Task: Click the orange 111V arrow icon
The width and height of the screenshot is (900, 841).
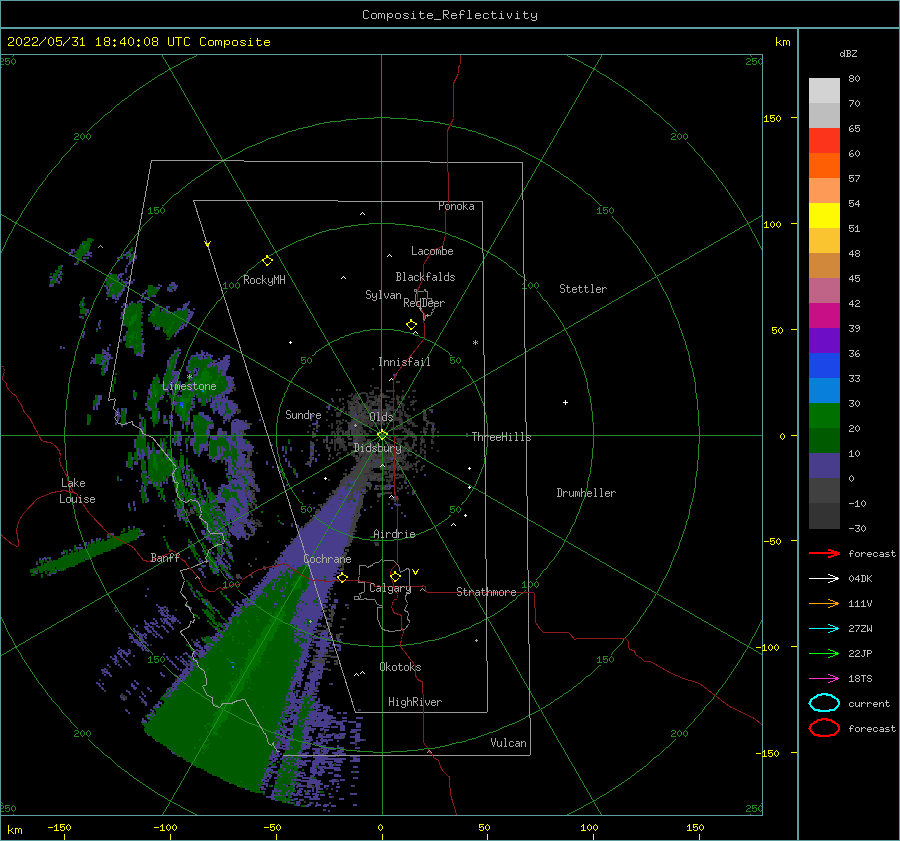Action: click(824, 603)
